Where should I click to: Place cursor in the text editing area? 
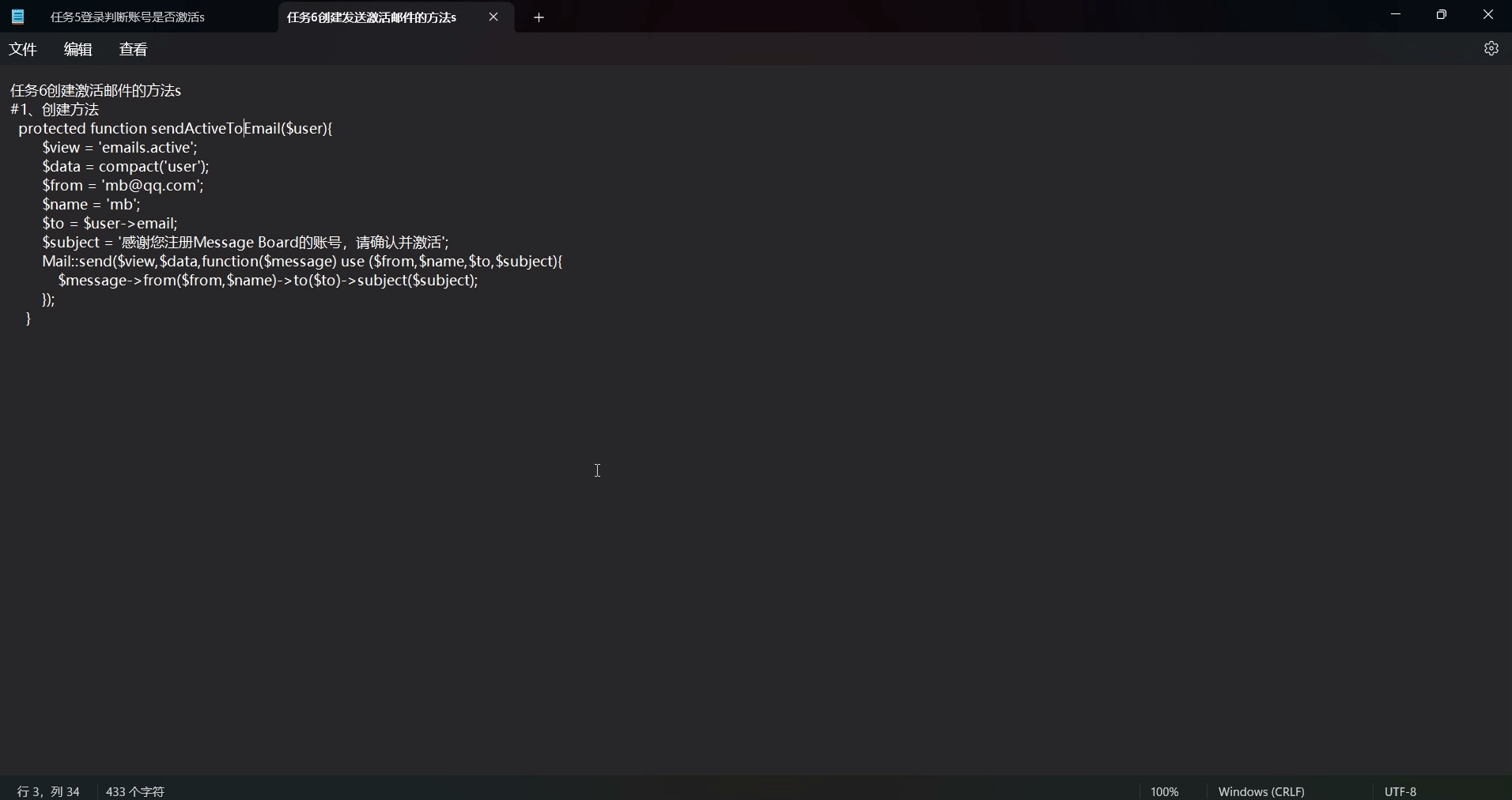click(598, 471)
